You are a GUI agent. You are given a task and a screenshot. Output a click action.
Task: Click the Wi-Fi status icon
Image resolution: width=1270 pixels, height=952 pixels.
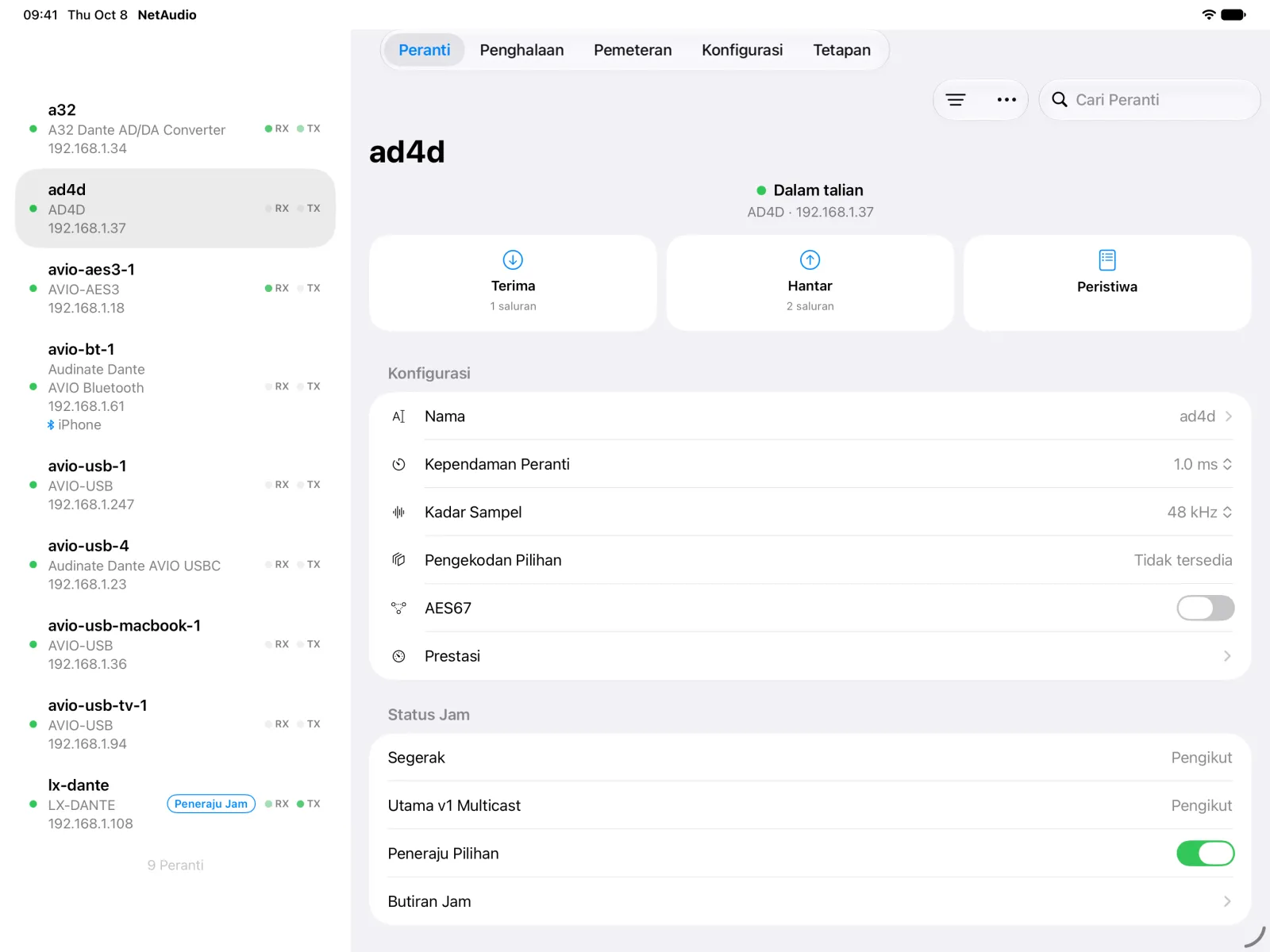point(1208,14)
